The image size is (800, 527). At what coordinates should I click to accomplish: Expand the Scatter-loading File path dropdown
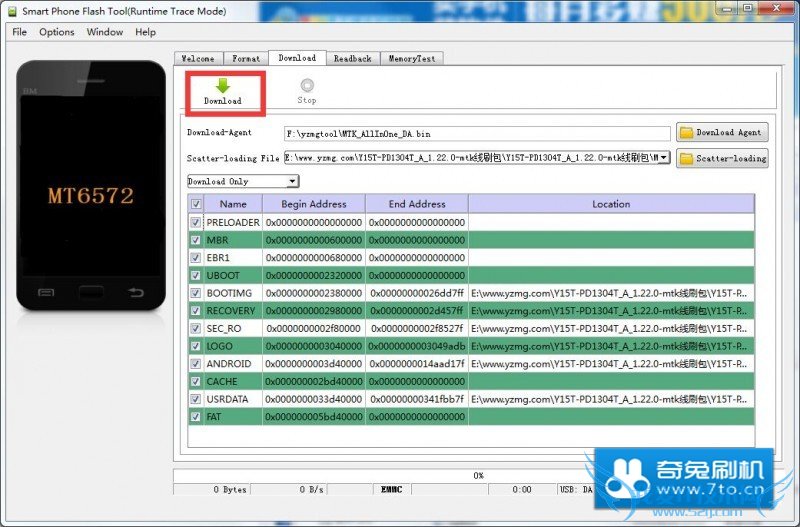pyautogui.click(x=664, y=158)
